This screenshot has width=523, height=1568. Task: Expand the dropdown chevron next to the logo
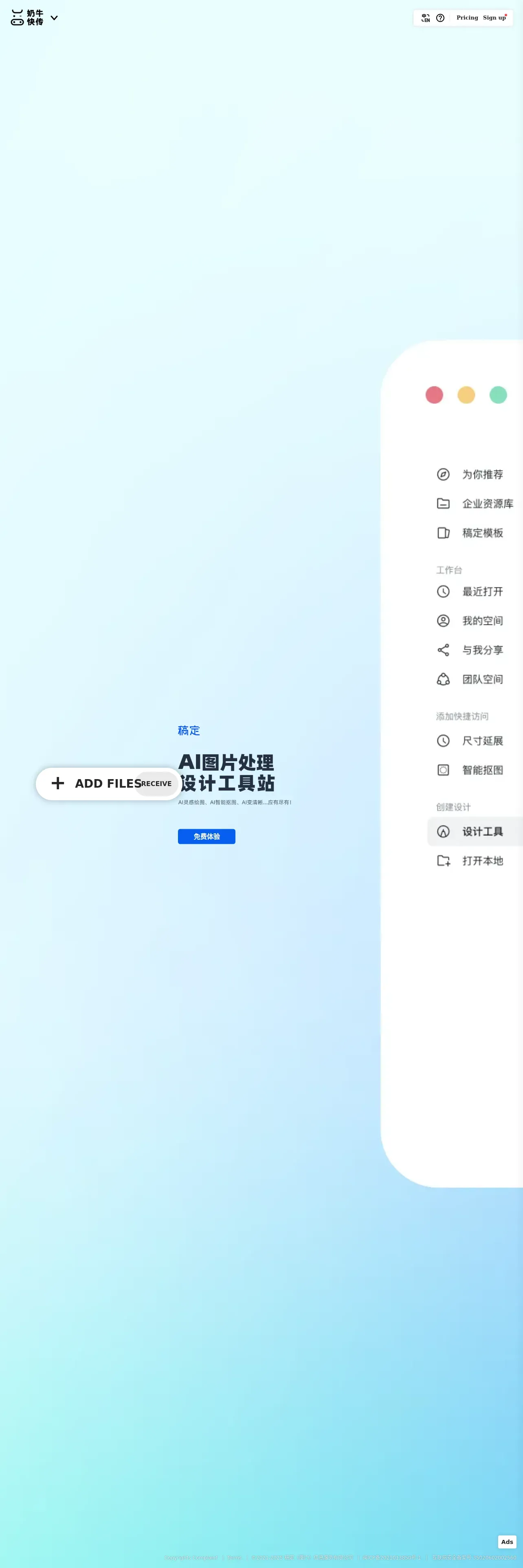click(54, 18)
